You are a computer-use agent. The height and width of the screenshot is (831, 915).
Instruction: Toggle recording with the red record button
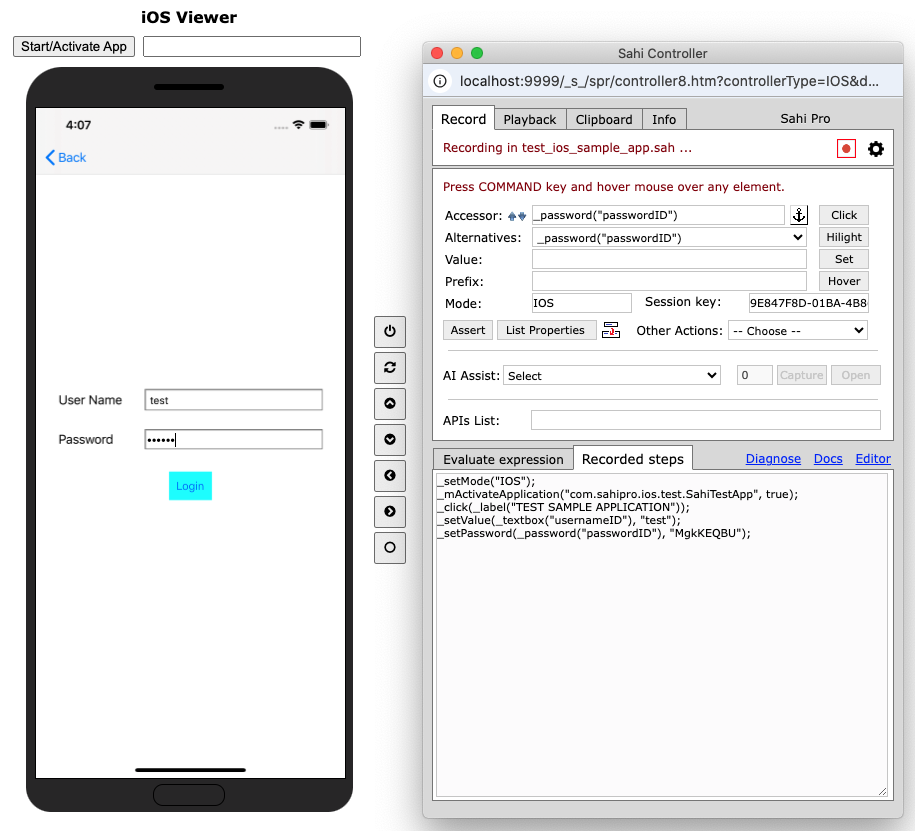point(846,149)
